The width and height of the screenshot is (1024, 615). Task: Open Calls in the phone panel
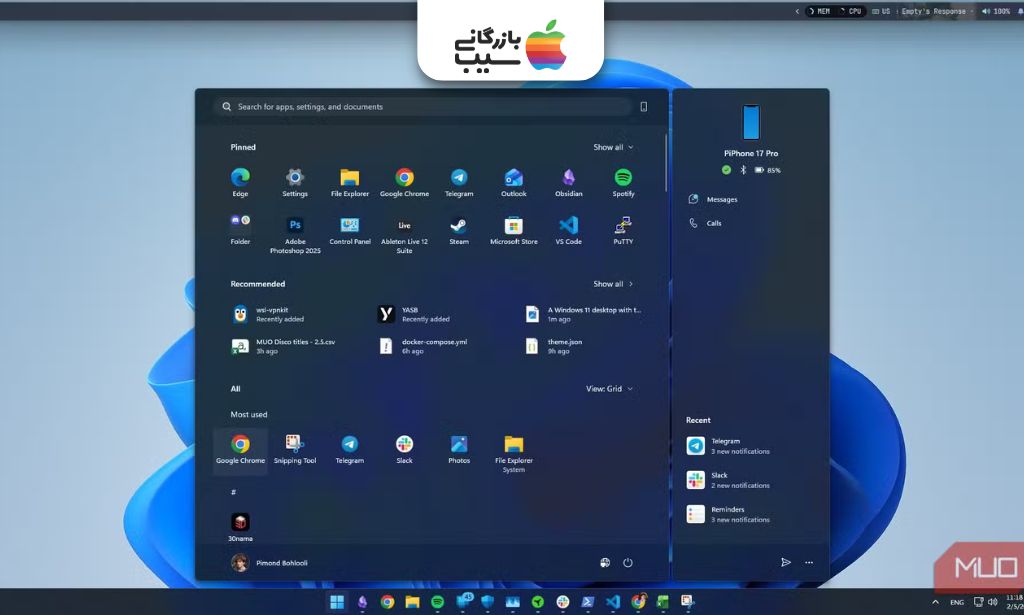click(x=705, y=223)
